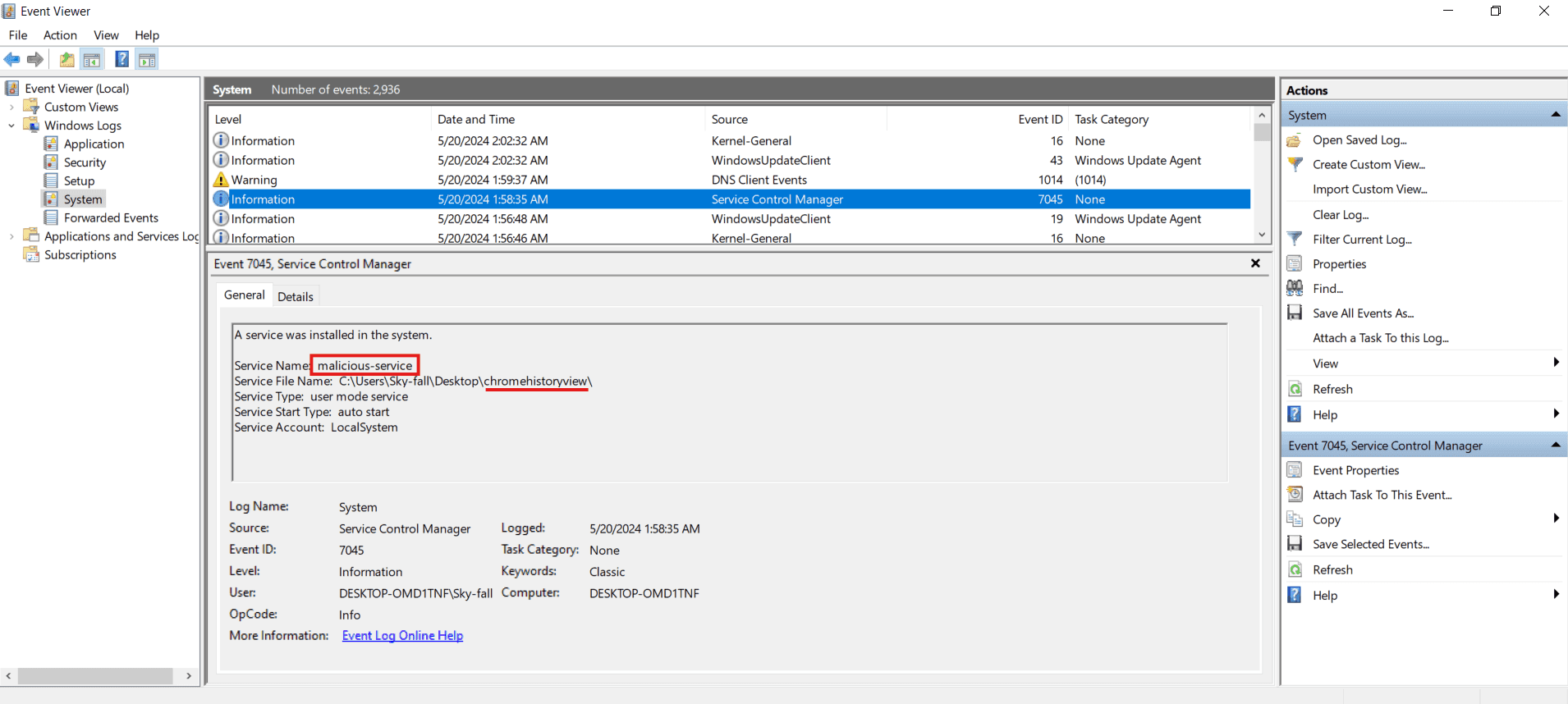Click Help icon under Event 7045 actions

click(x=1295, y=595)
